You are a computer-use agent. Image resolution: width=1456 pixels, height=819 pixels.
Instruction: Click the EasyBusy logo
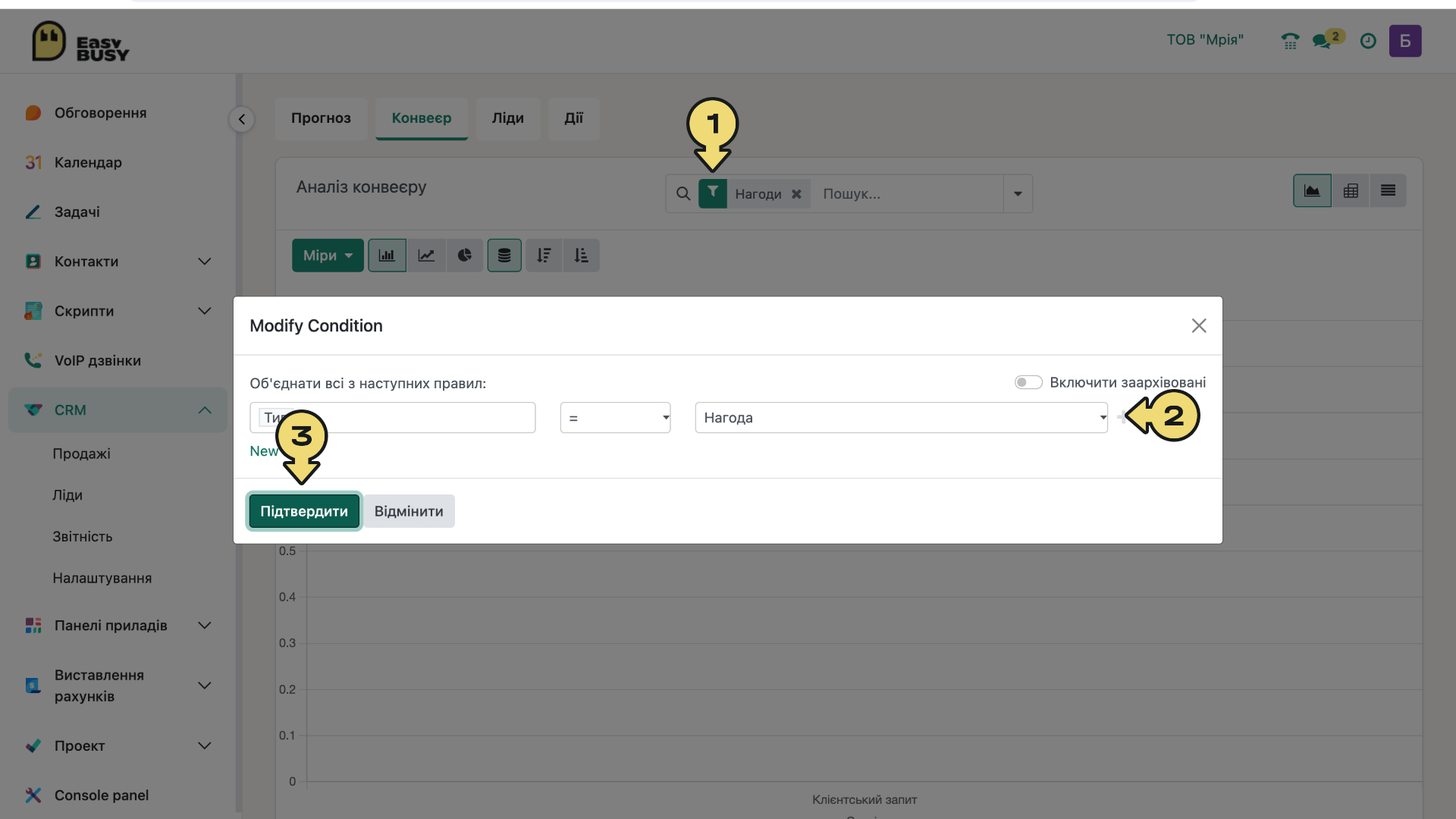(80, 42)
